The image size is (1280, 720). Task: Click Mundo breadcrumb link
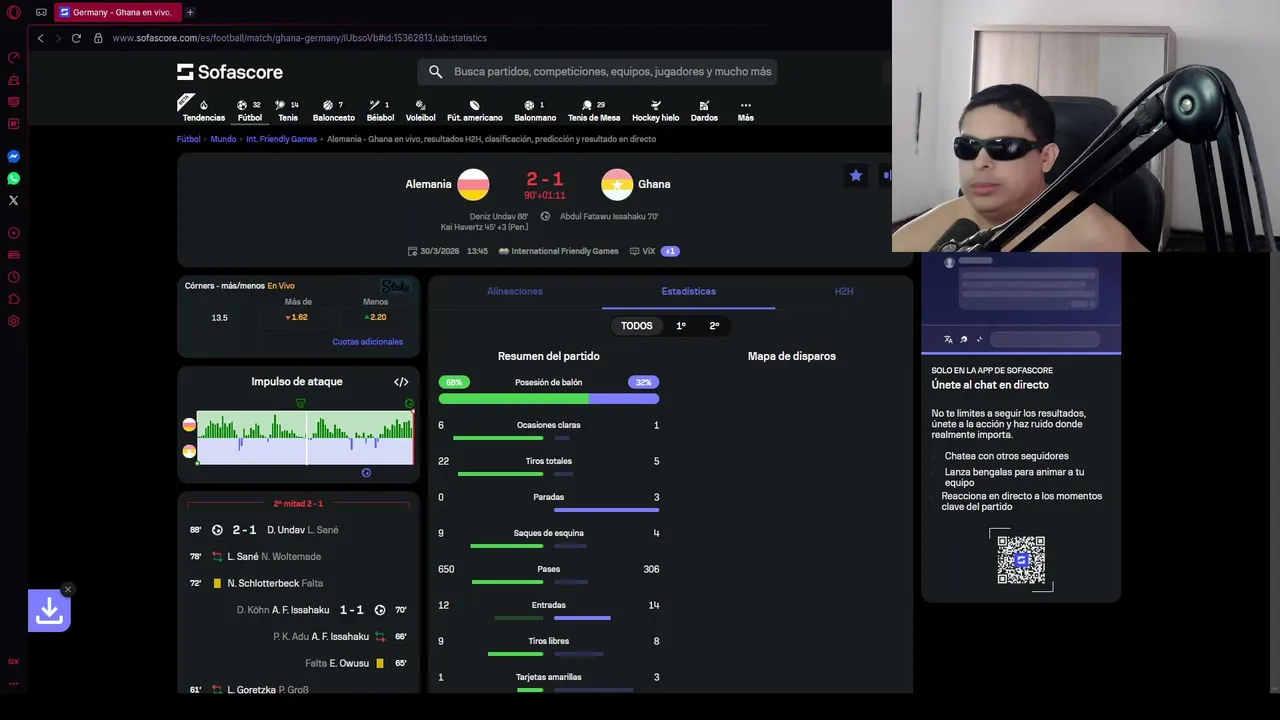pyautogui.click(x=223, y=139)
